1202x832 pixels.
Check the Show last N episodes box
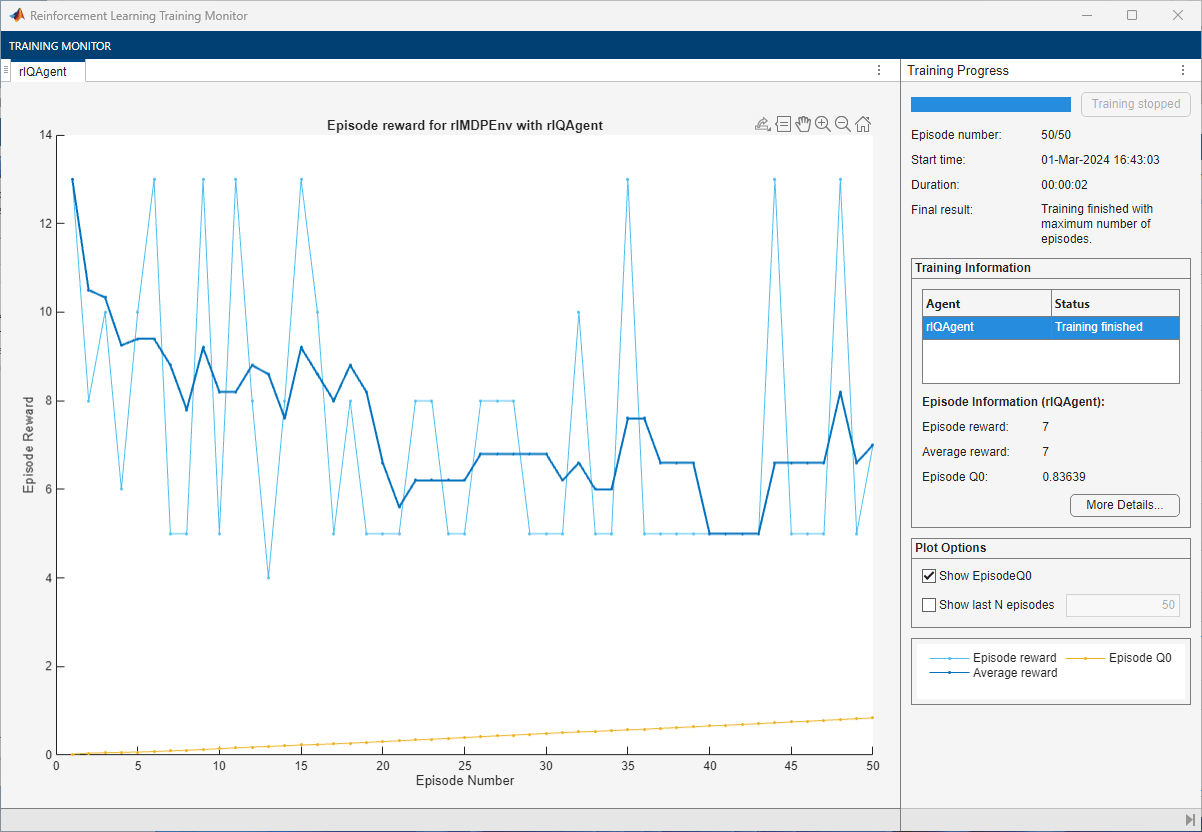pos(929,605)
